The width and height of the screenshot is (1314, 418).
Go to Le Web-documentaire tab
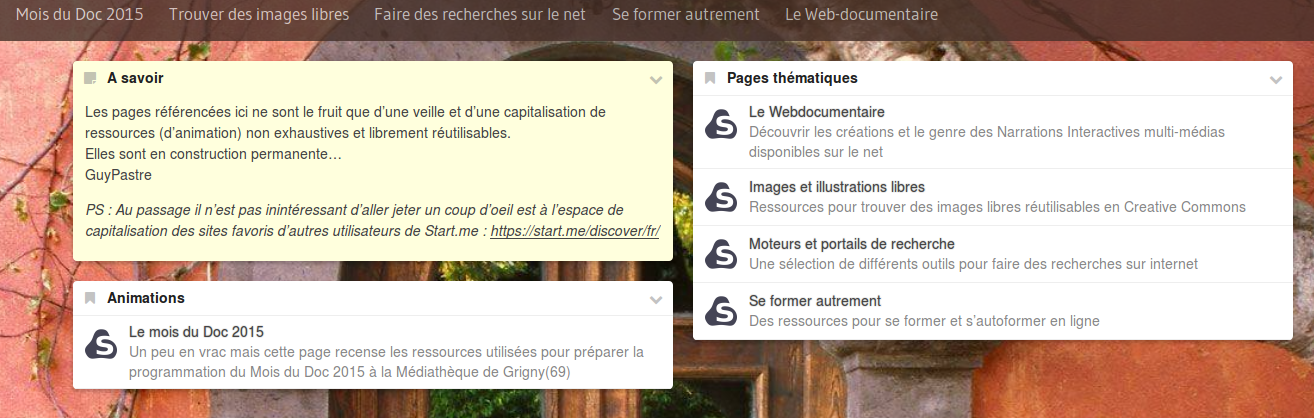861,15
